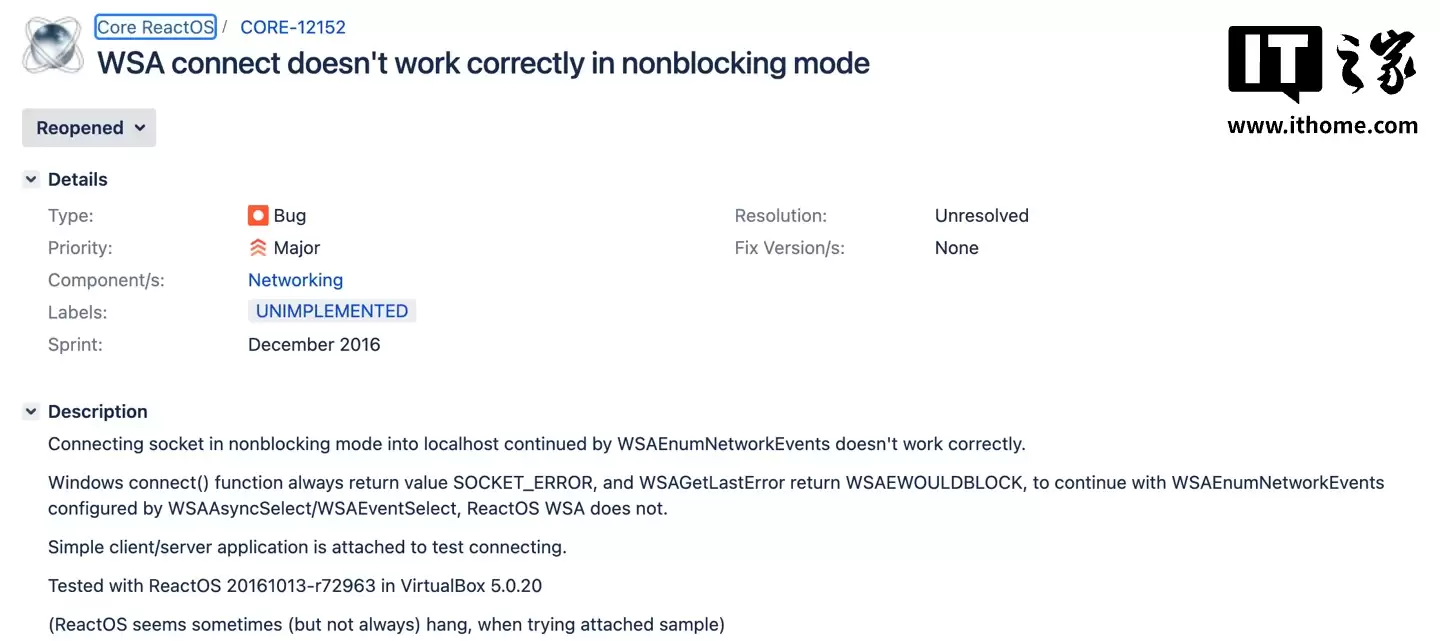Click the double-arrow Major severity symbol
The height and width of the screenshot is (641, 1440).
pos(258,247)
